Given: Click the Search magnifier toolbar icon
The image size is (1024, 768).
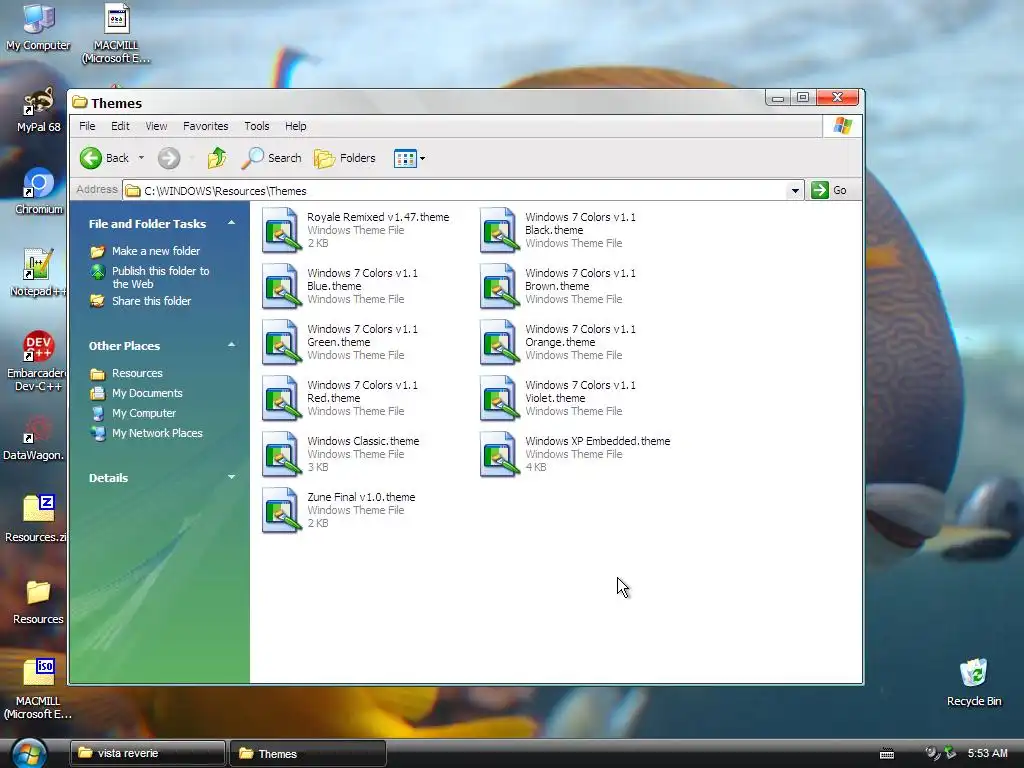Looking at the screenshot, I should pyautogui.click(x=253, y=158).
